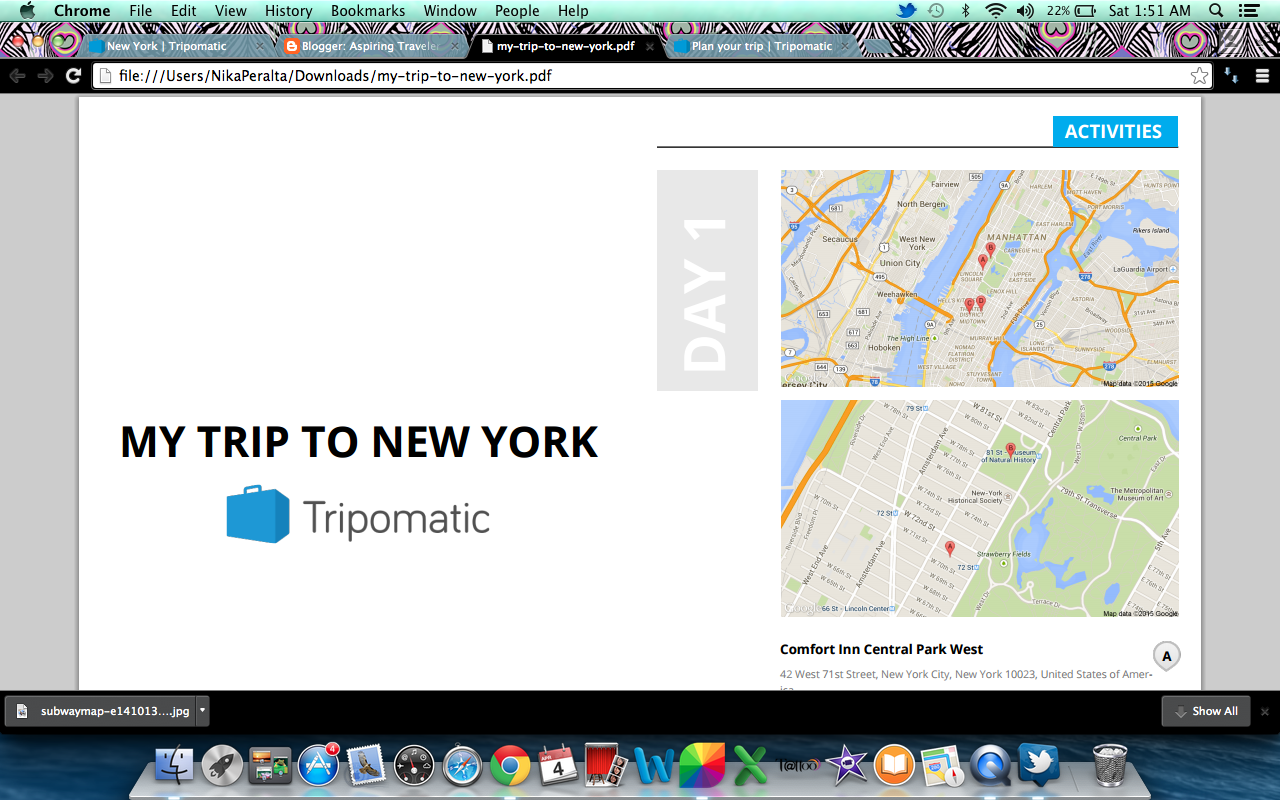Open the Edit menu
Image resolution: width=1280 pixels, height=800 pixels.
183,11
